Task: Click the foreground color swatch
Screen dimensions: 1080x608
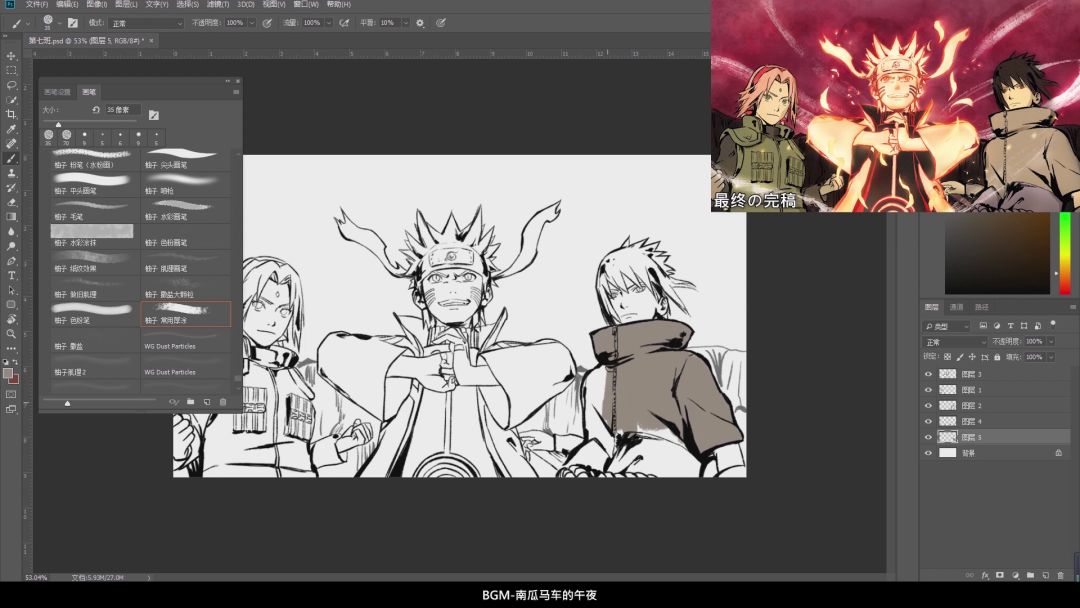Action: tap(8, 373)
